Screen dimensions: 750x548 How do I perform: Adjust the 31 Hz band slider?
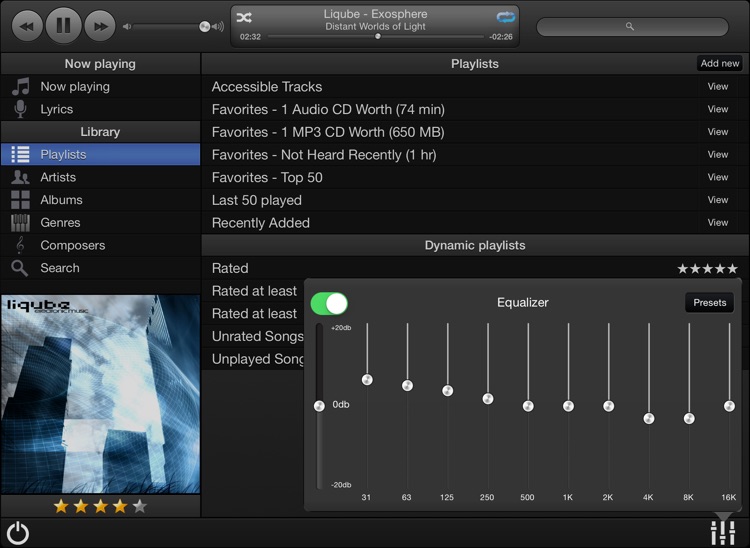[367, 380]
